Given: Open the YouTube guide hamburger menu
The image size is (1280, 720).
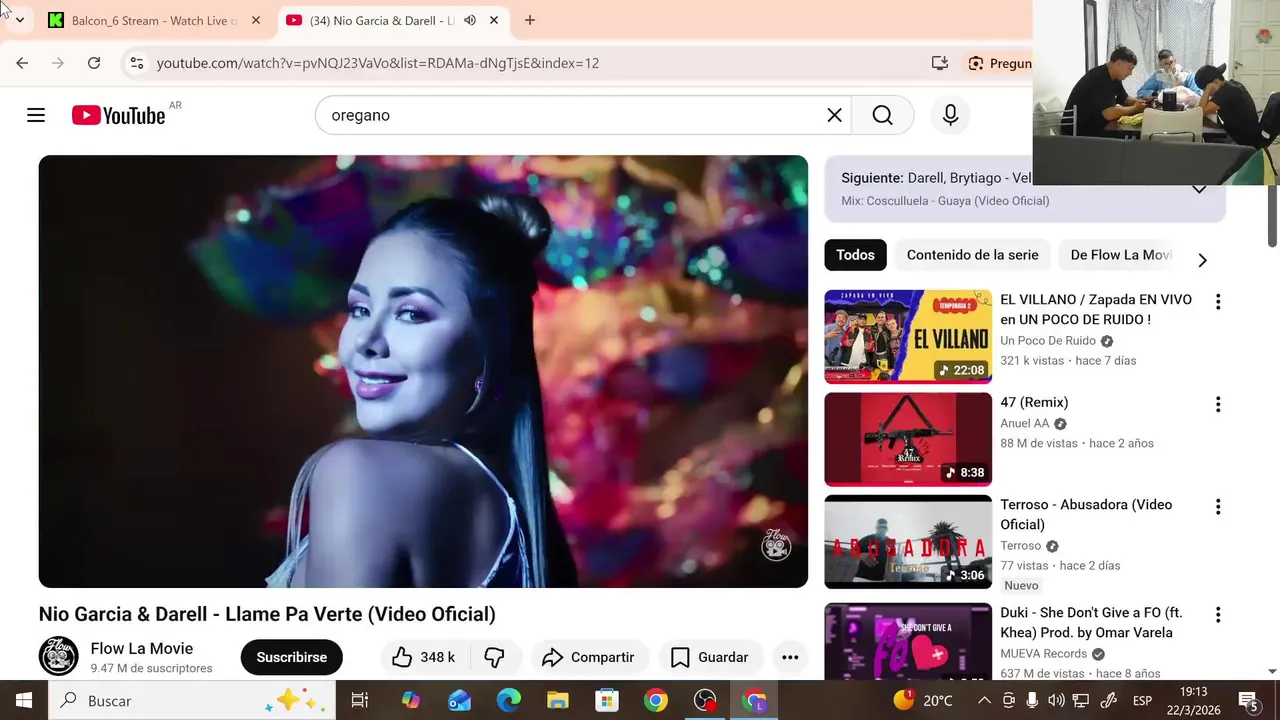Looking at the screenshot, I should [x=36, y=115].
